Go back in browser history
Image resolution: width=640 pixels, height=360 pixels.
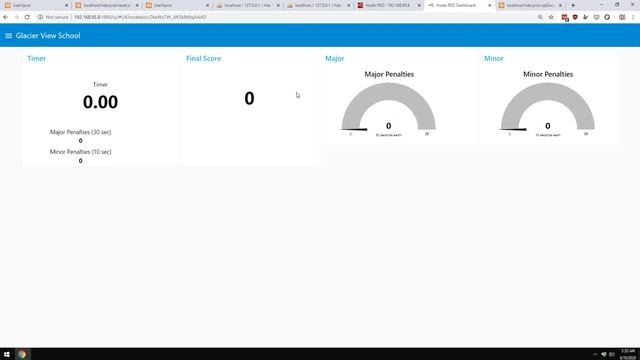point(6,17)
